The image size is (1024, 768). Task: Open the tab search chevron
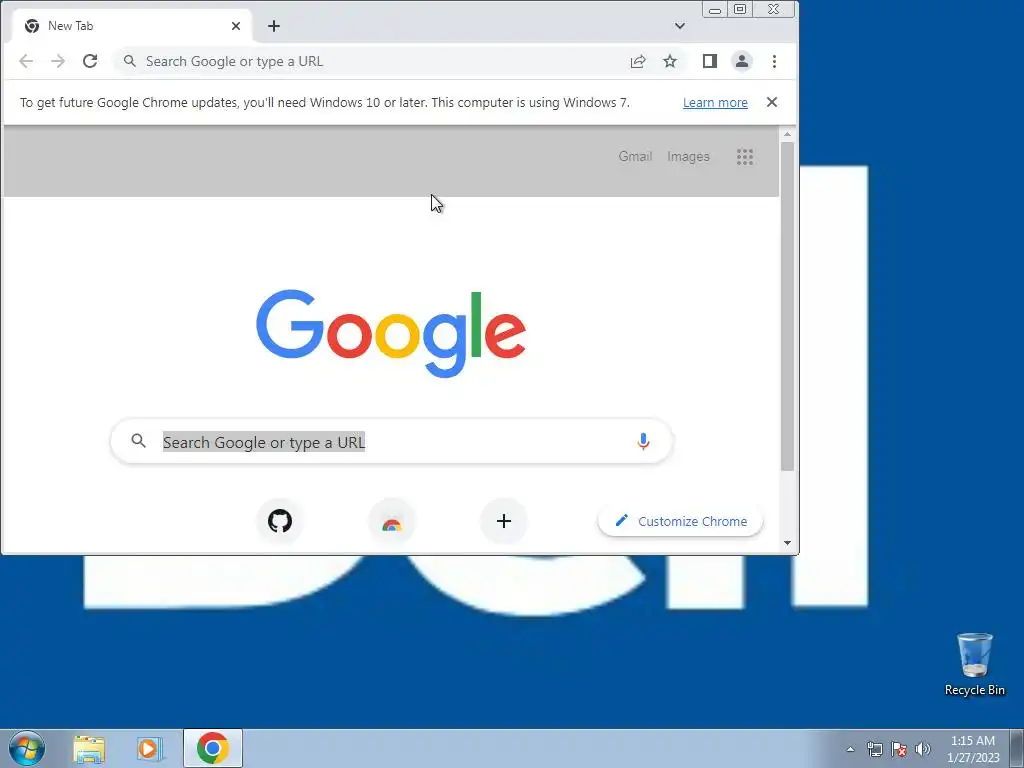[680, 26]
